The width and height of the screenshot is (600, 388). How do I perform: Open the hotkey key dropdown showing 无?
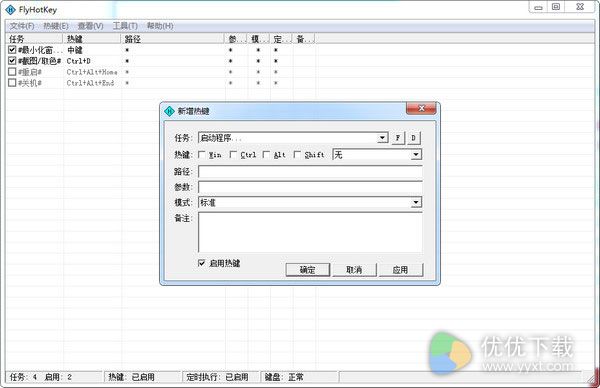pyautogui.click(x=416, y=155)
